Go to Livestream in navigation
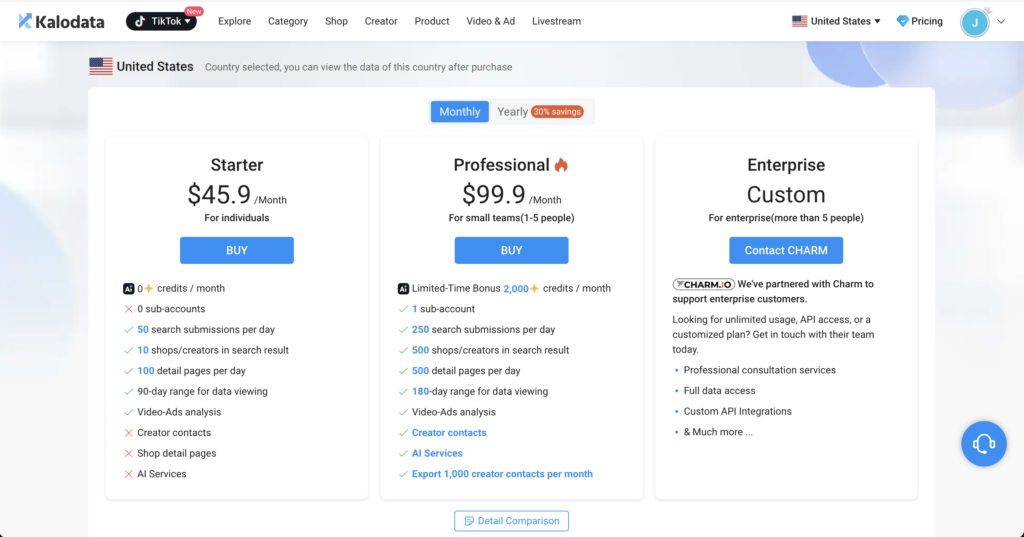Screen dimensions: 1024x537 tap(556, 21)
